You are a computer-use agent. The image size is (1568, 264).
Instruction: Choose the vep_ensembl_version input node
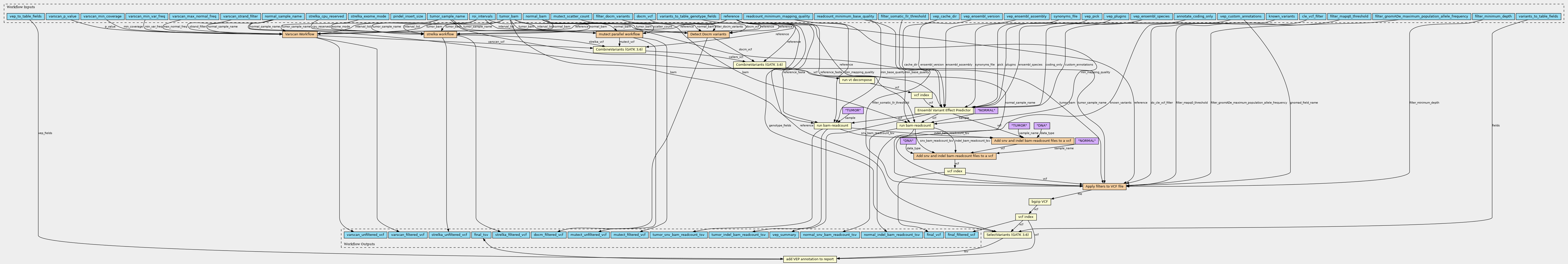coord(982,16)
